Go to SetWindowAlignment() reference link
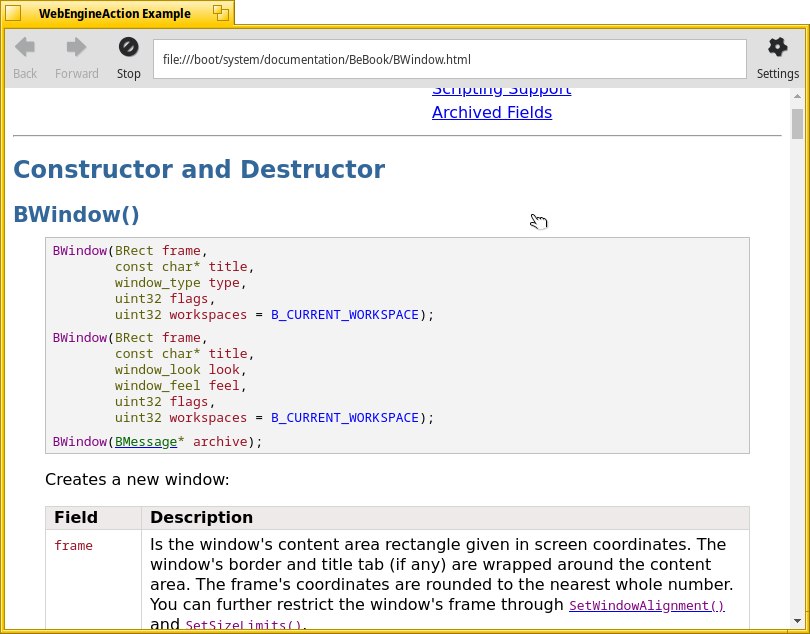Screen dimensions: 810x634 coord(646,606)
